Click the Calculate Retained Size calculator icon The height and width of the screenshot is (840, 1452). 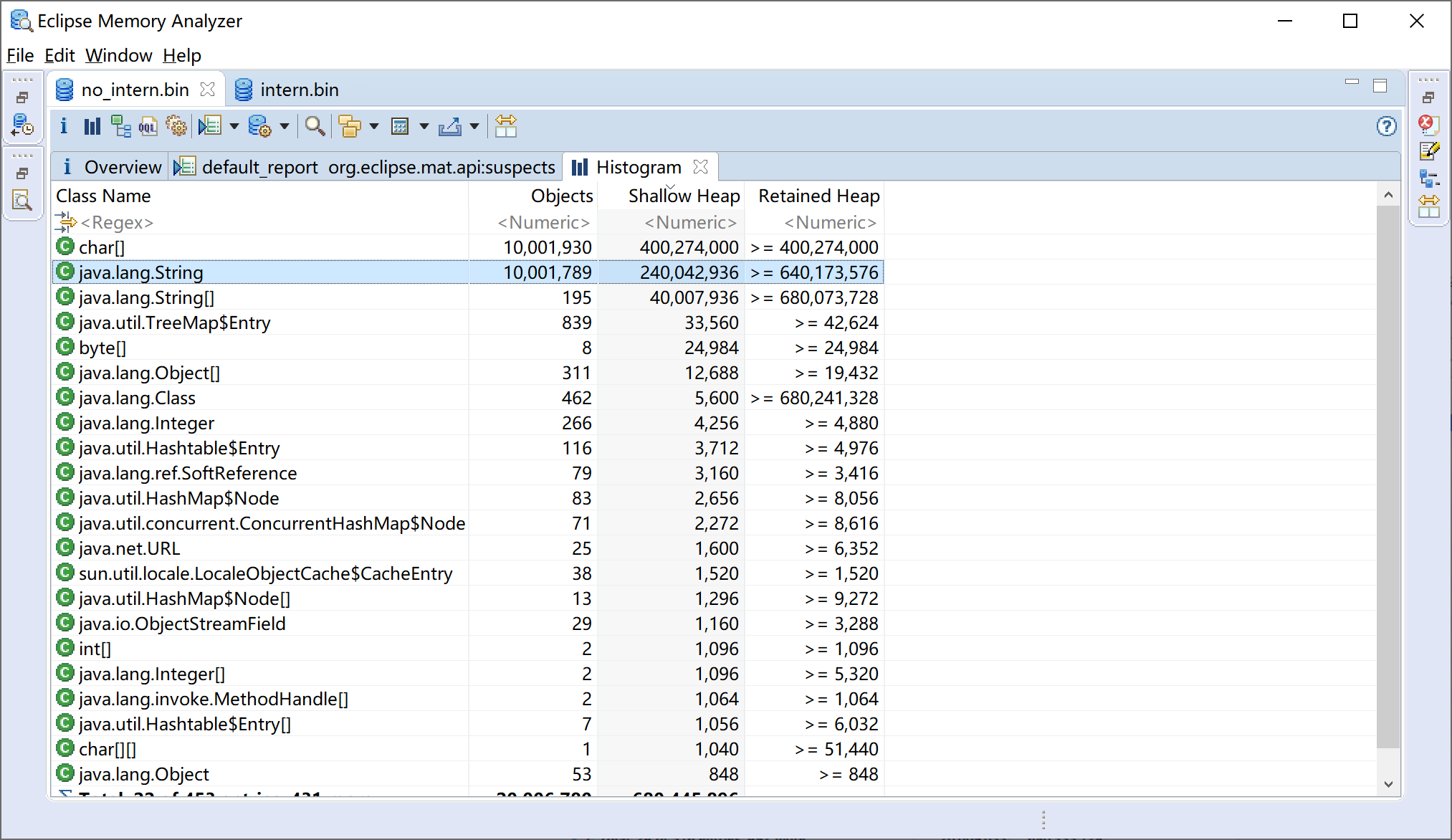click(400, 127)
